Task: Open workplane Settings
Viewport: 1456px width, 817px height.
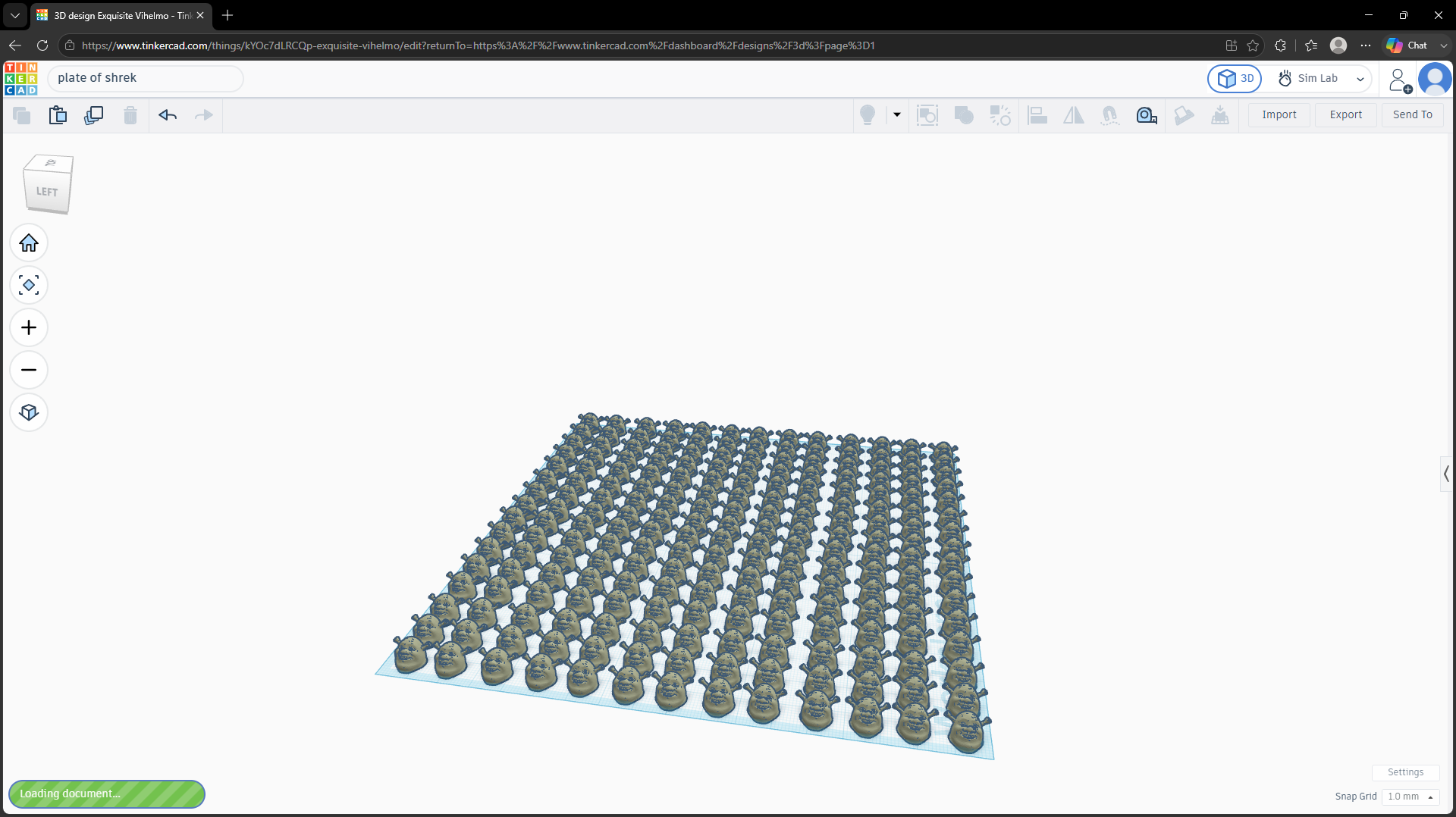Action: coord(1405,772)
